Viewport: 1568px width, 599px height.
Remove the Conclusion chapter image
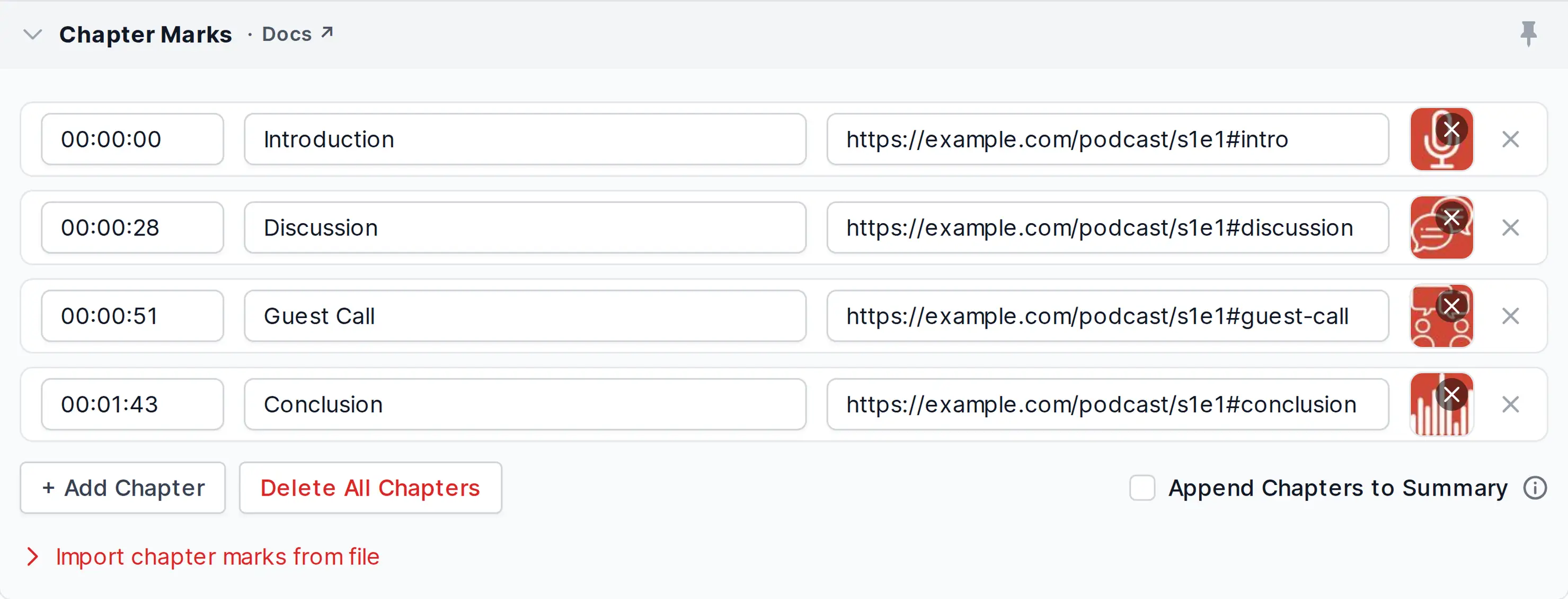tap(1452, 394)
